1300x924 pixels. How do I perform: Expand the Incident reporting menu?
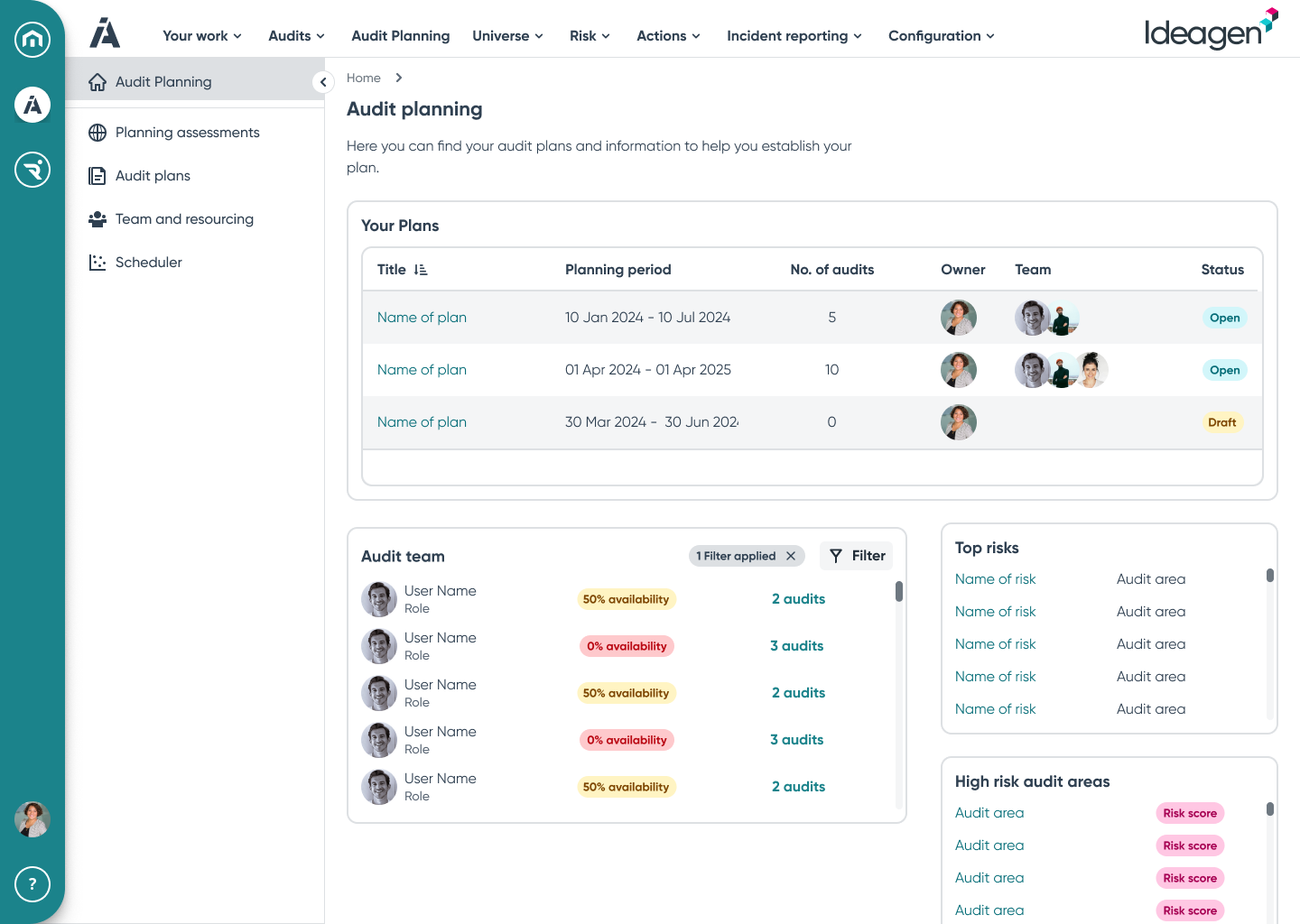pyautogui.click(x=794, y=36)
